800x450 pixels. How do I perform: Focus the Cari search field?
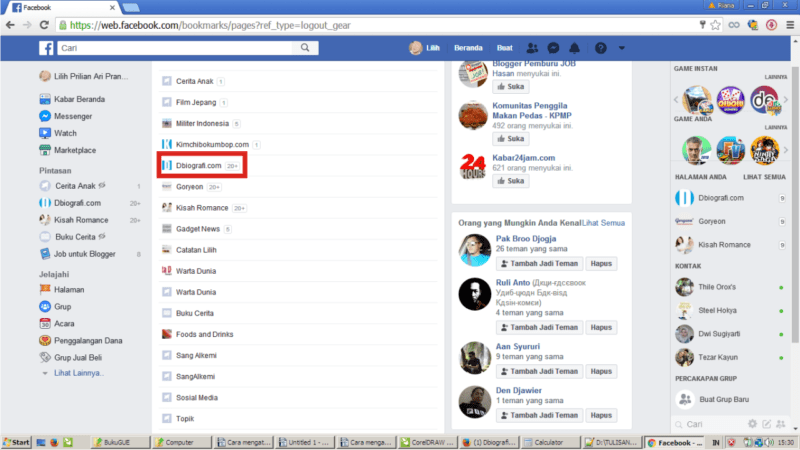(175, 48)
